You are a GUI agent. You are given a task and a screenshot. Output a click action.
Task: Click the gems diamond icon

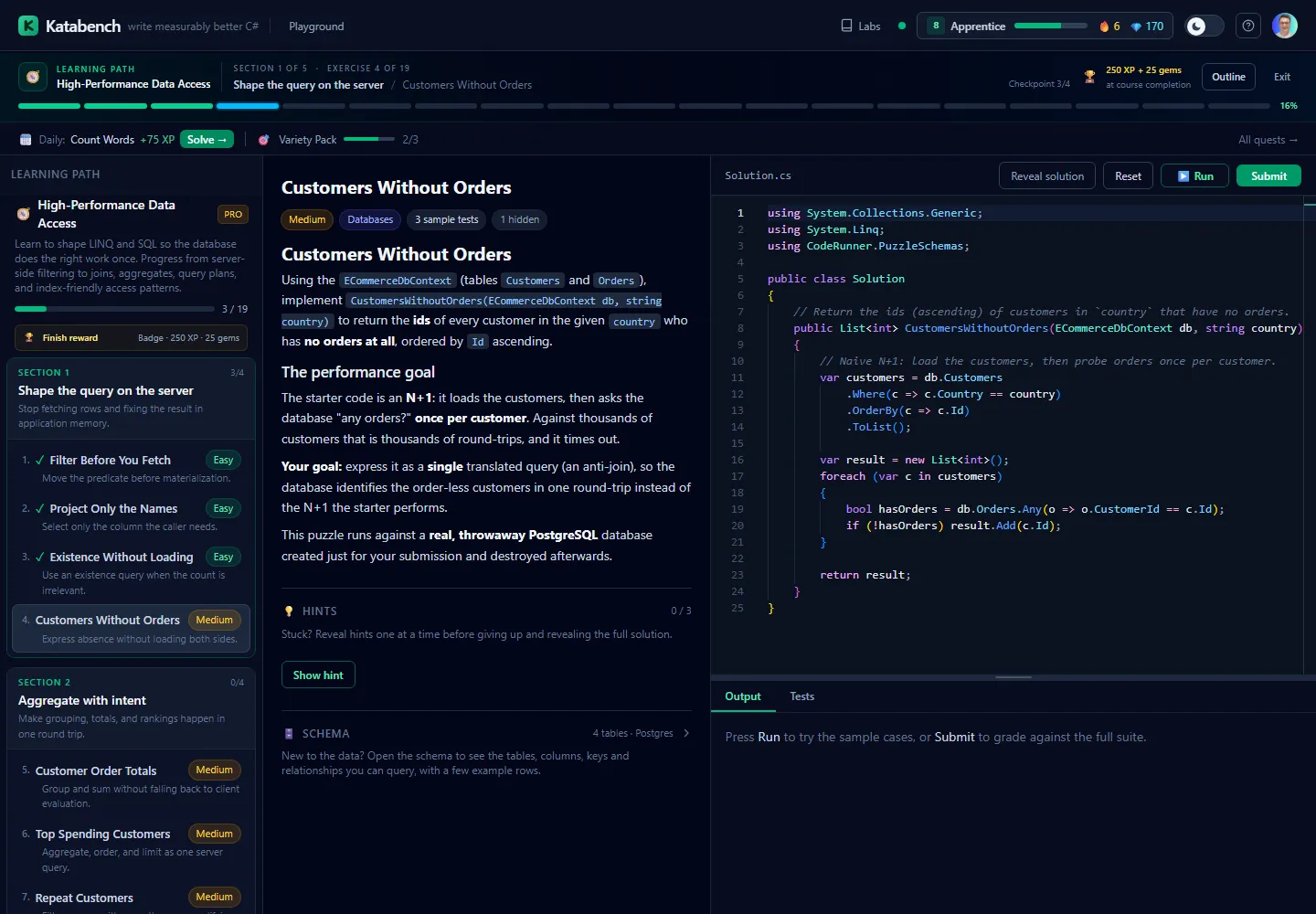tap(1136, 27)
